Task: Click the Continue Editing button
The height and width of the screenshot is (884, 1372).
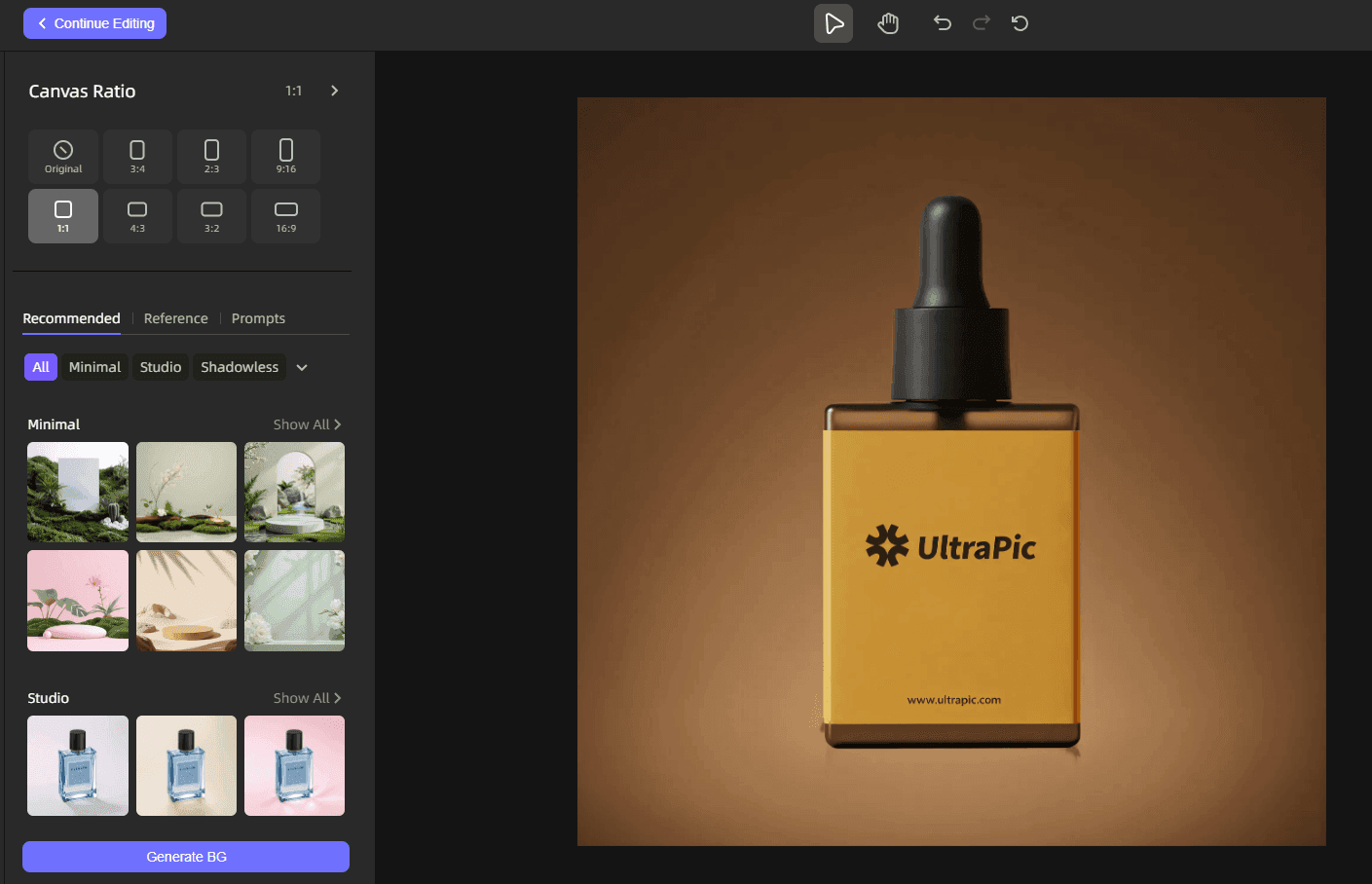Action: (94, 22)
